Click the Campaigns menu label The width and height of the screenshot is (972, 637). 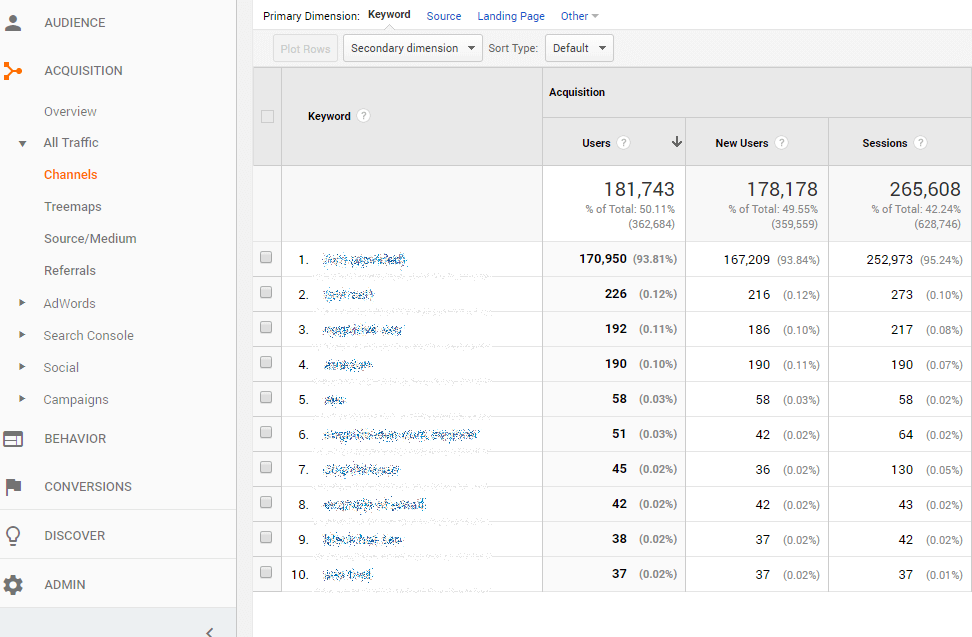pyautogui.click(x=76, y=400)
